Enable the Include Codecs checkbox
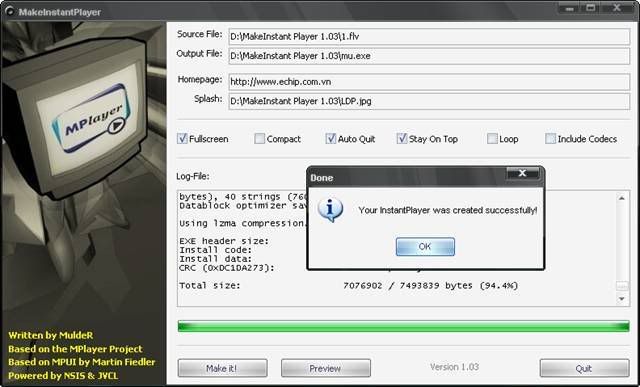640x387 pixels. pos(550,138)
